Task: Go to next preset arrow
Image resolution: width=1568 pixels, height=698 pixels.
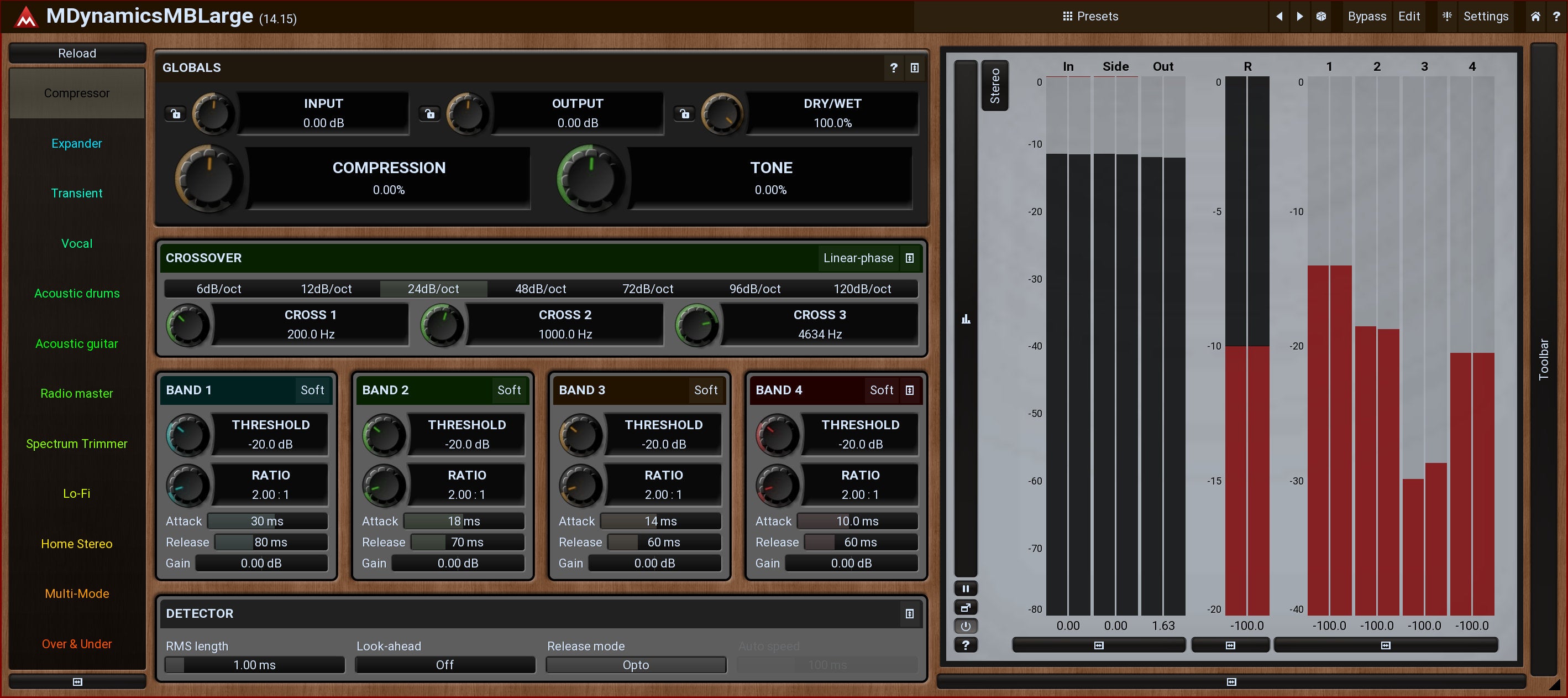Action: coord(1299,17)
